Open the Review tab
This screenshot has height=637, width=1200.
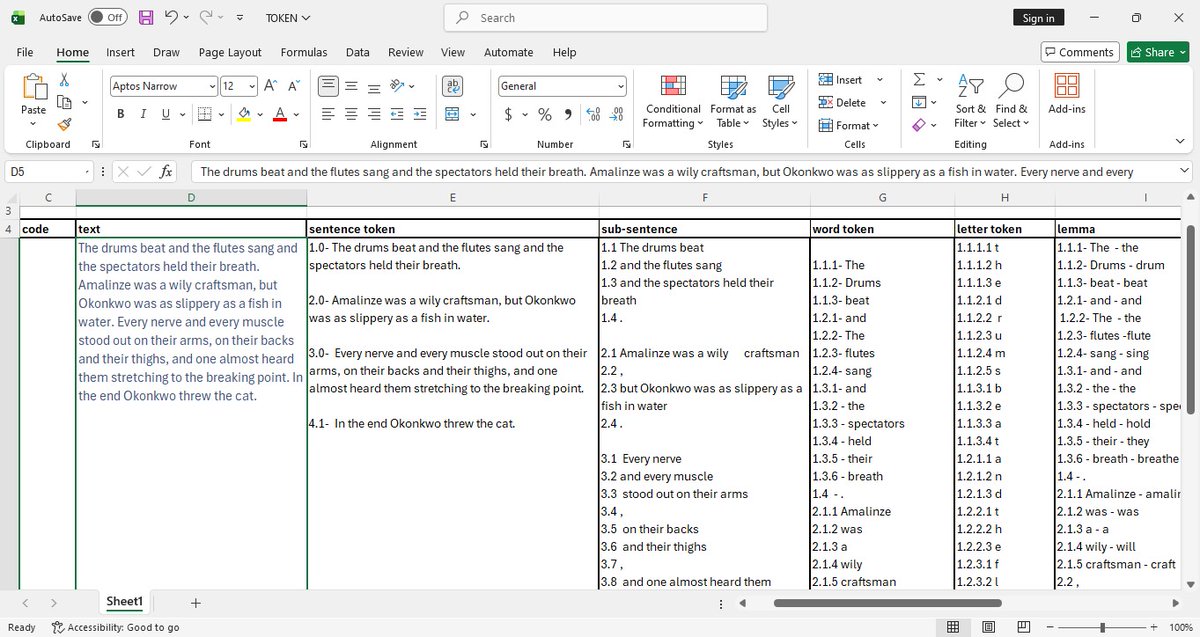click(x=405, y=52)
